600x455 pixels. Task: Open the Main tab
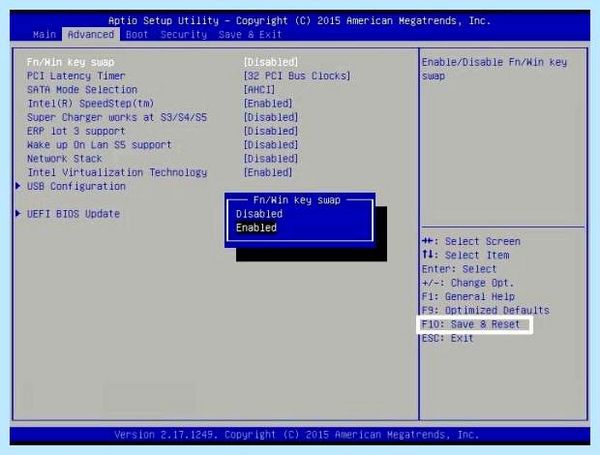pos(44,34)
